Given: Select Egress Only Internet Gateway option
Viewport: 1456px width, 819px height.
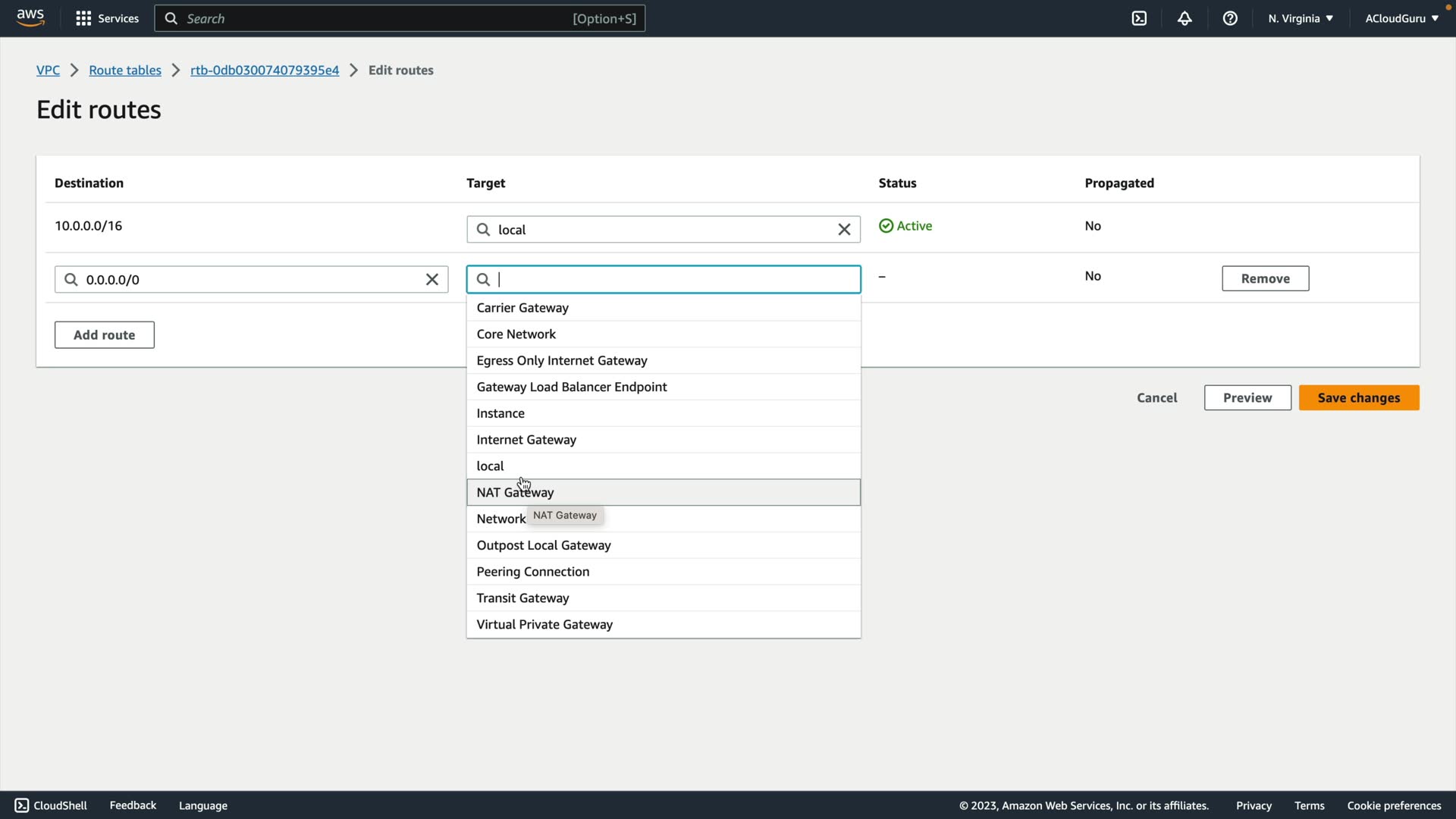Looking at the screenshot, I should point(561,361).
